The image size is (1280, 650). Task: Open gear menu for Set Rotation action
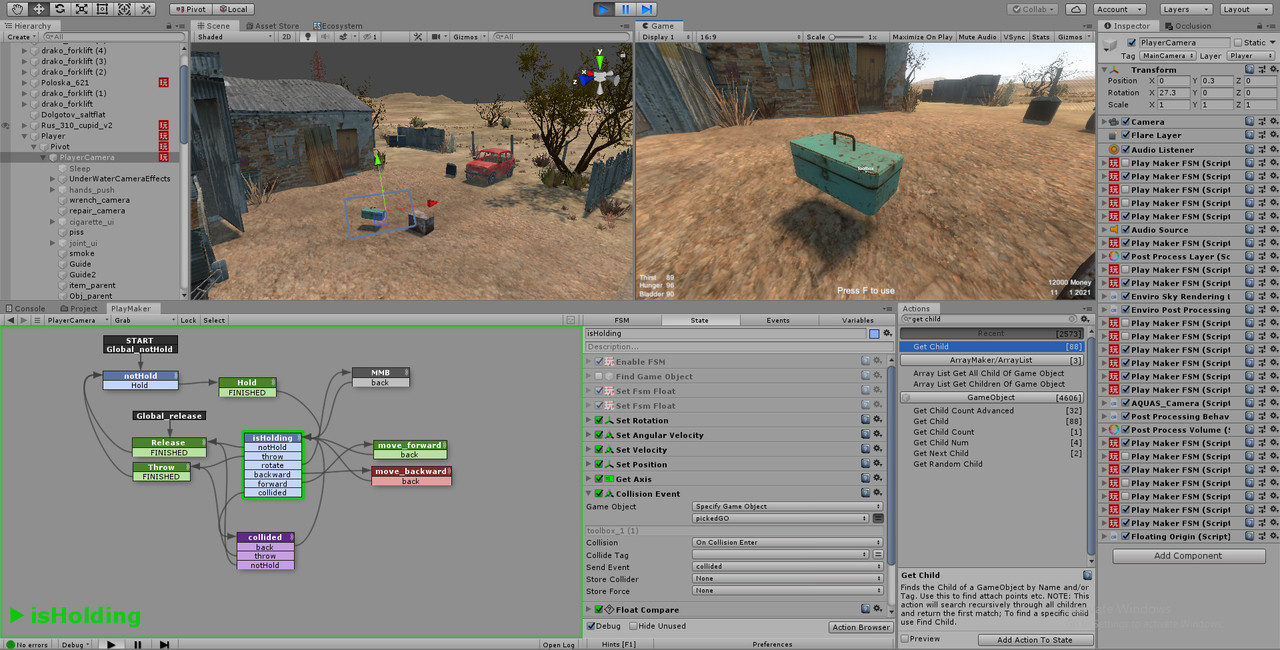pyautogui.click(x=877, y=421)
